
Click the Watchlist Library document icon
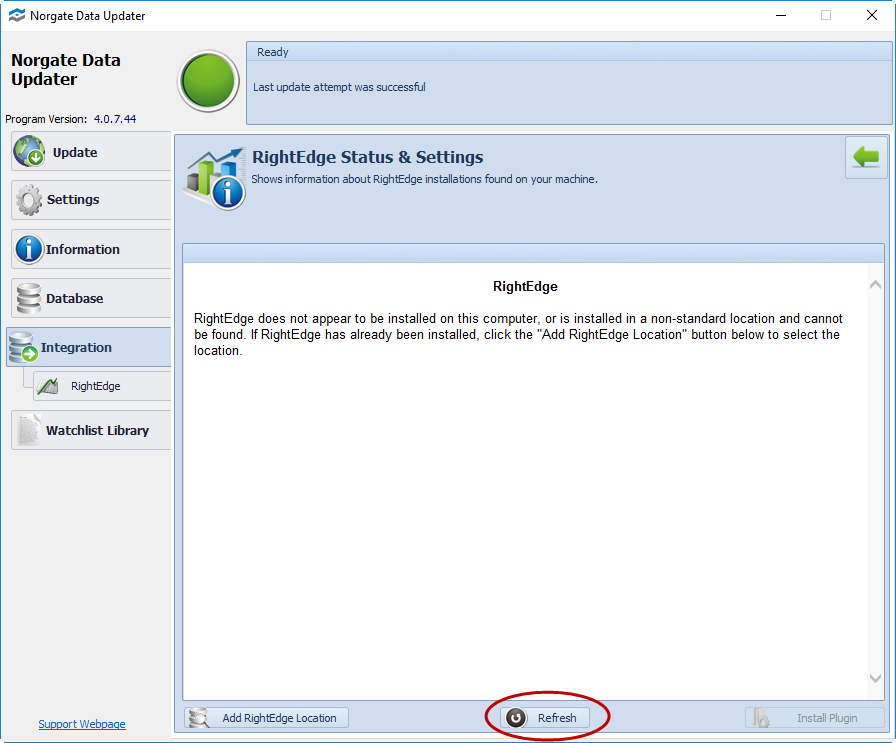(x=29, y=430)
